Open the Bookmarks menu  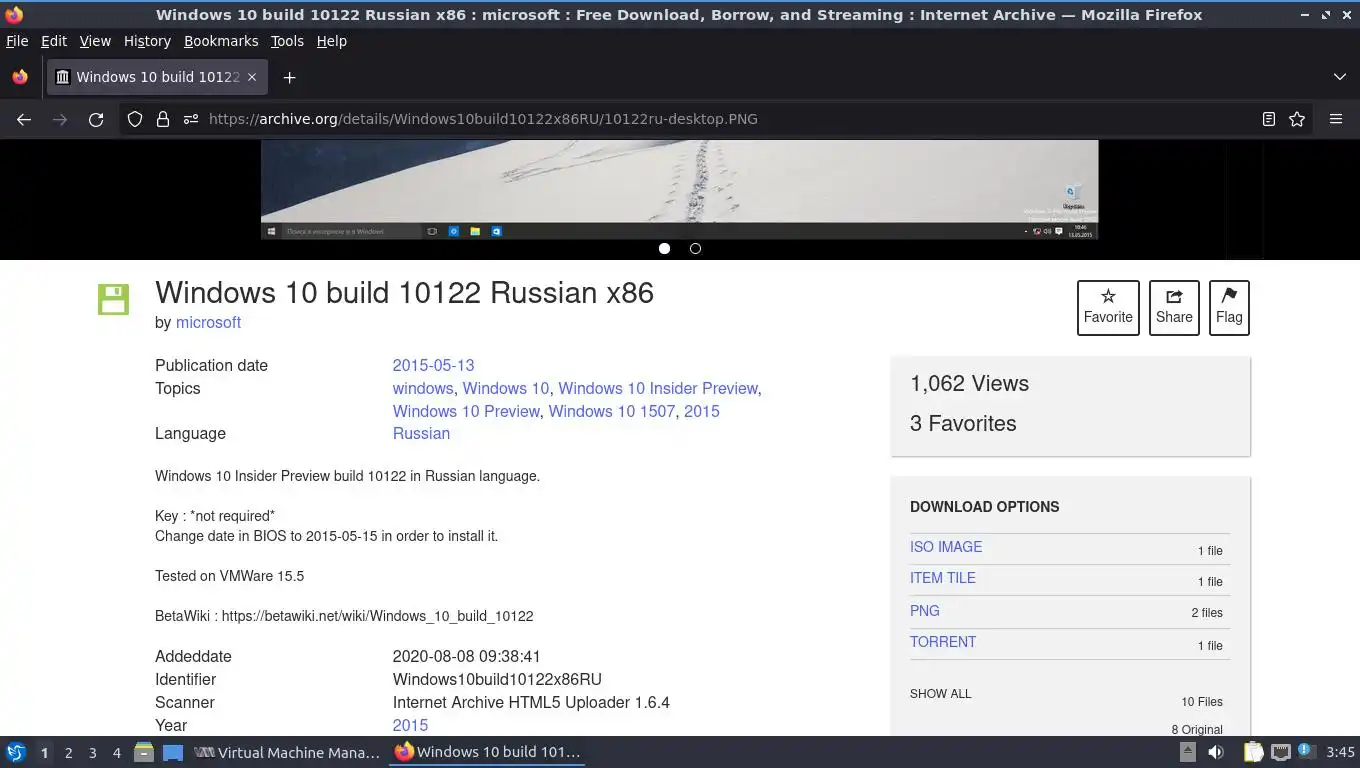(x=221, y=41)
